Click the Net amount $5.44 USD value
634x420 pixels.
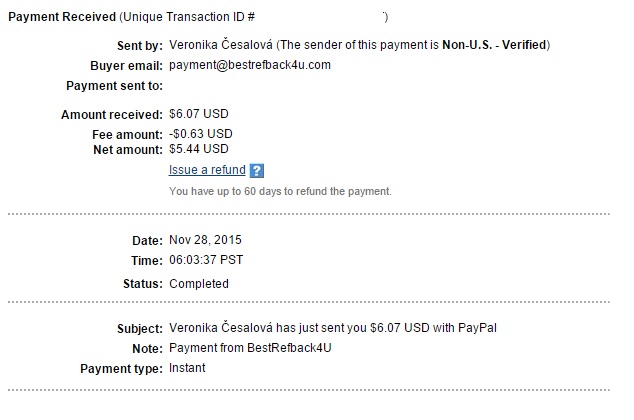(199, 149)
